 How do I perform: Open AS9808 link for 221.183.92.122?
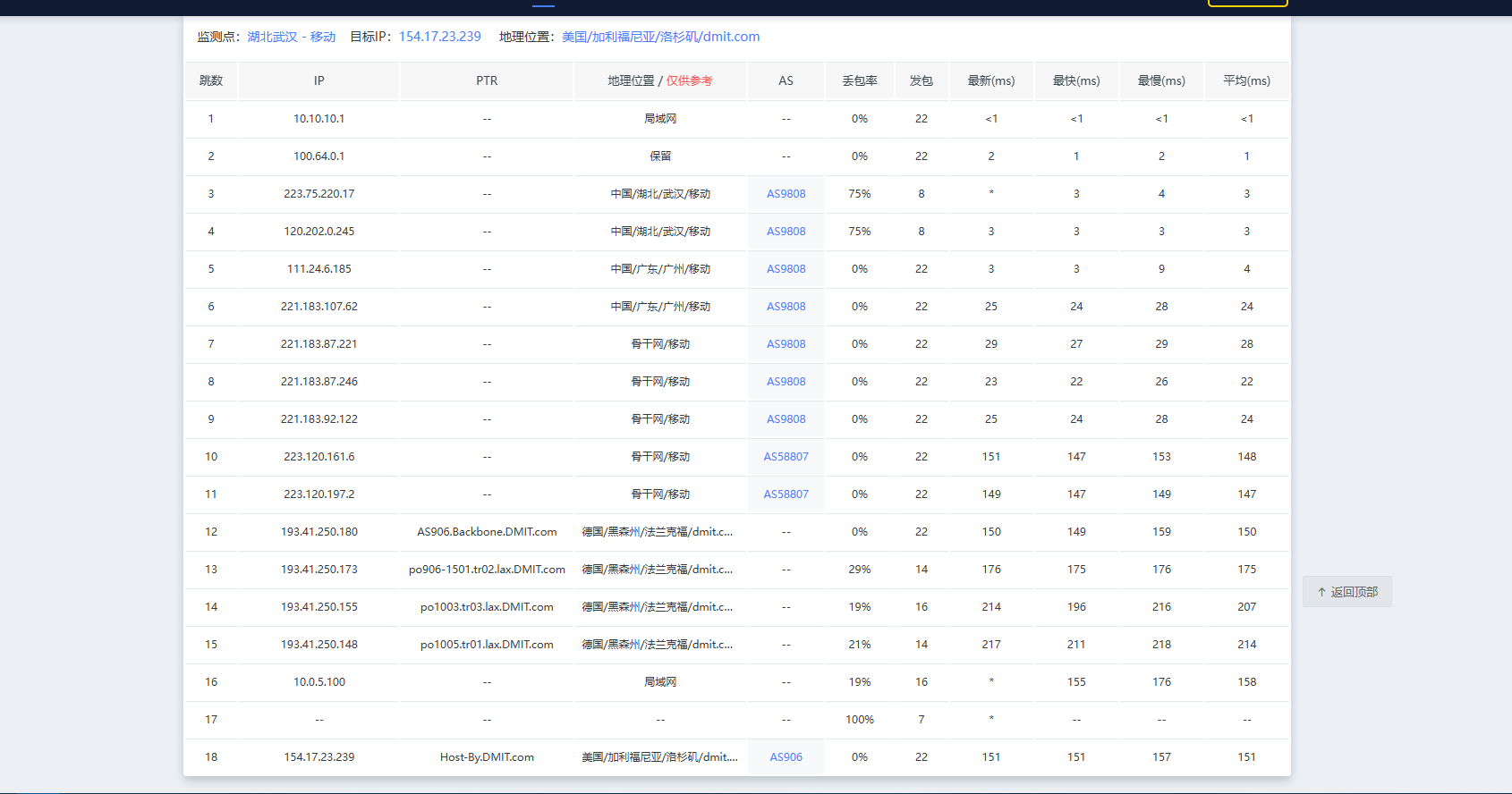[786, 419]
